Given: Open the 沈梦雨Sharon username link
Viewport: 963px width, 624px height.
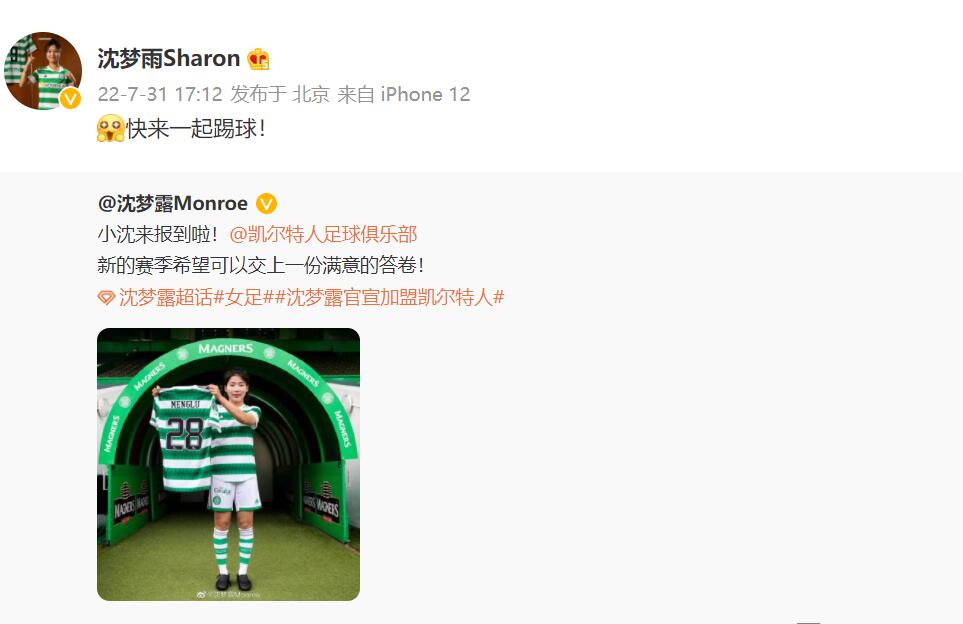Looking at the screenshot, I should [x=169, y=59].
